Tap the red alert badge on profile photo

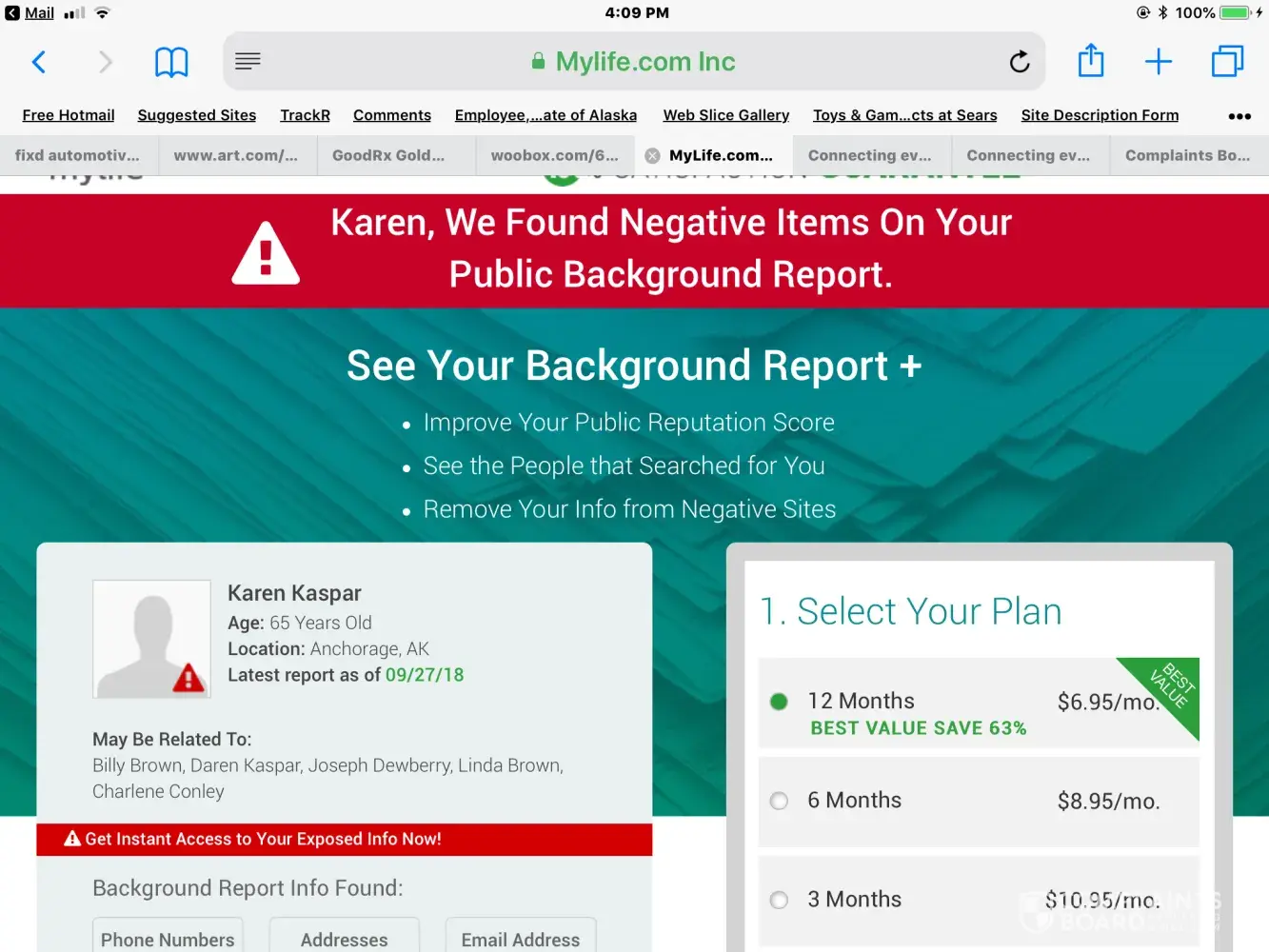coord(188,677)
